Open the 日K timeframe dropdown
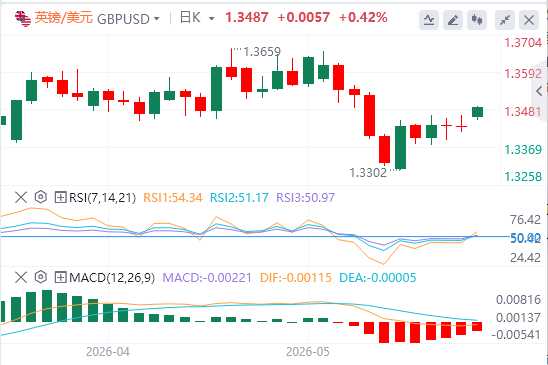 (197, 18)
